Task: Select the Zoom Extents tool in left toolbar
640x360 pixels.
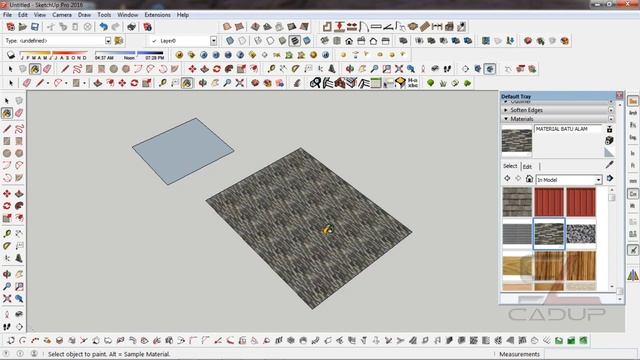Action: 7,299
